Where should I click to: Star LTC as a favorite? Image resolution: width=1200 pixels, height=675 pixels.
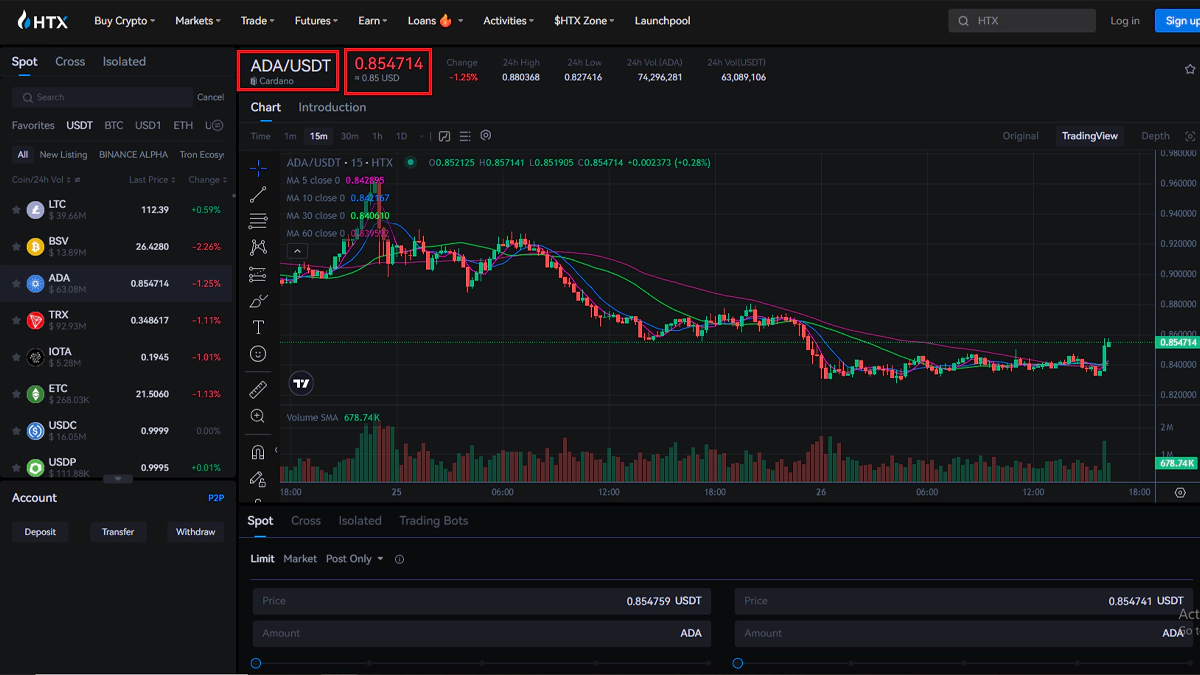(x=16, y=210)
